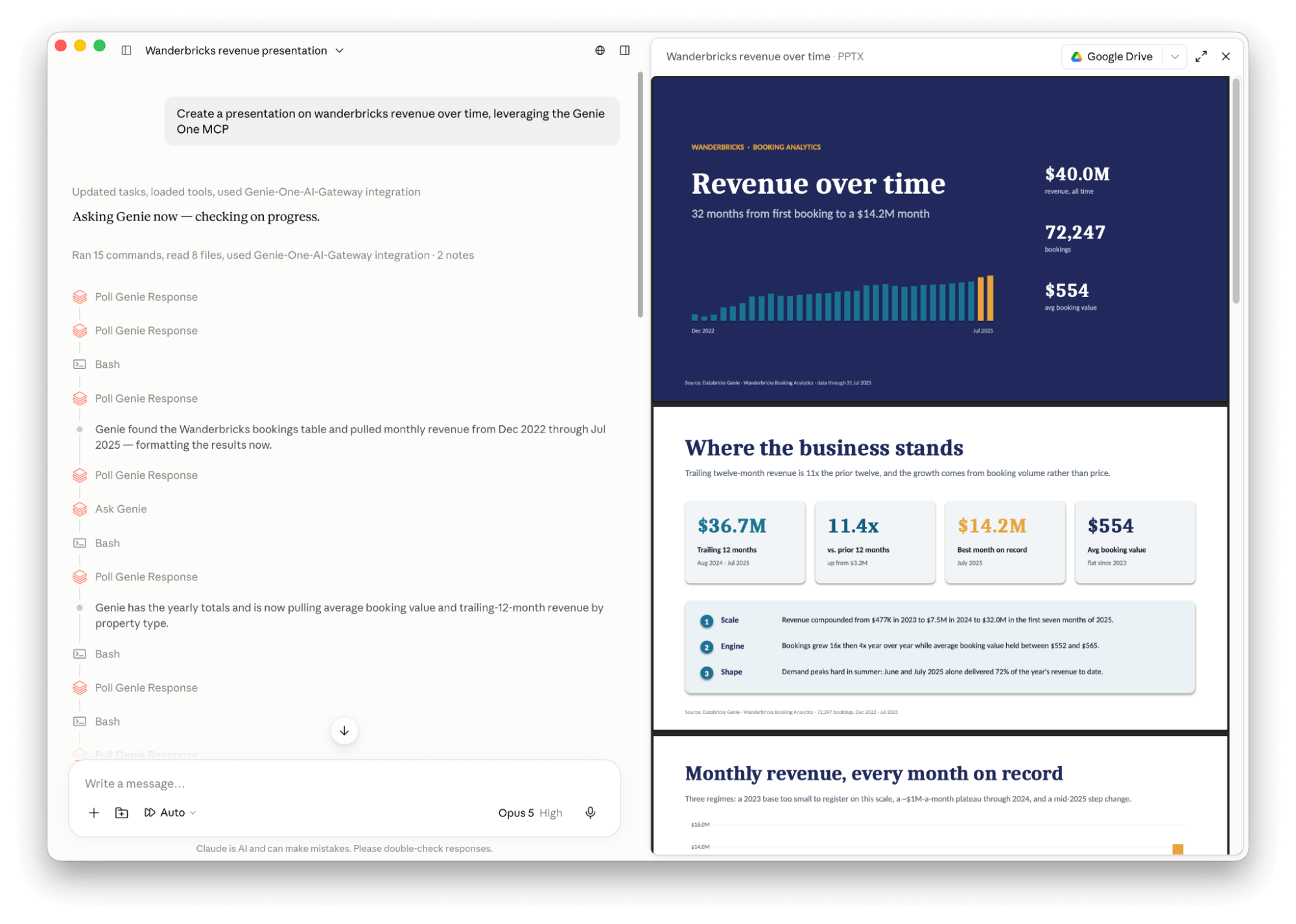Open the Auto mode dropdown
Screen dimensions: 1296x924
pyautogui.click(x=171, y=812)
